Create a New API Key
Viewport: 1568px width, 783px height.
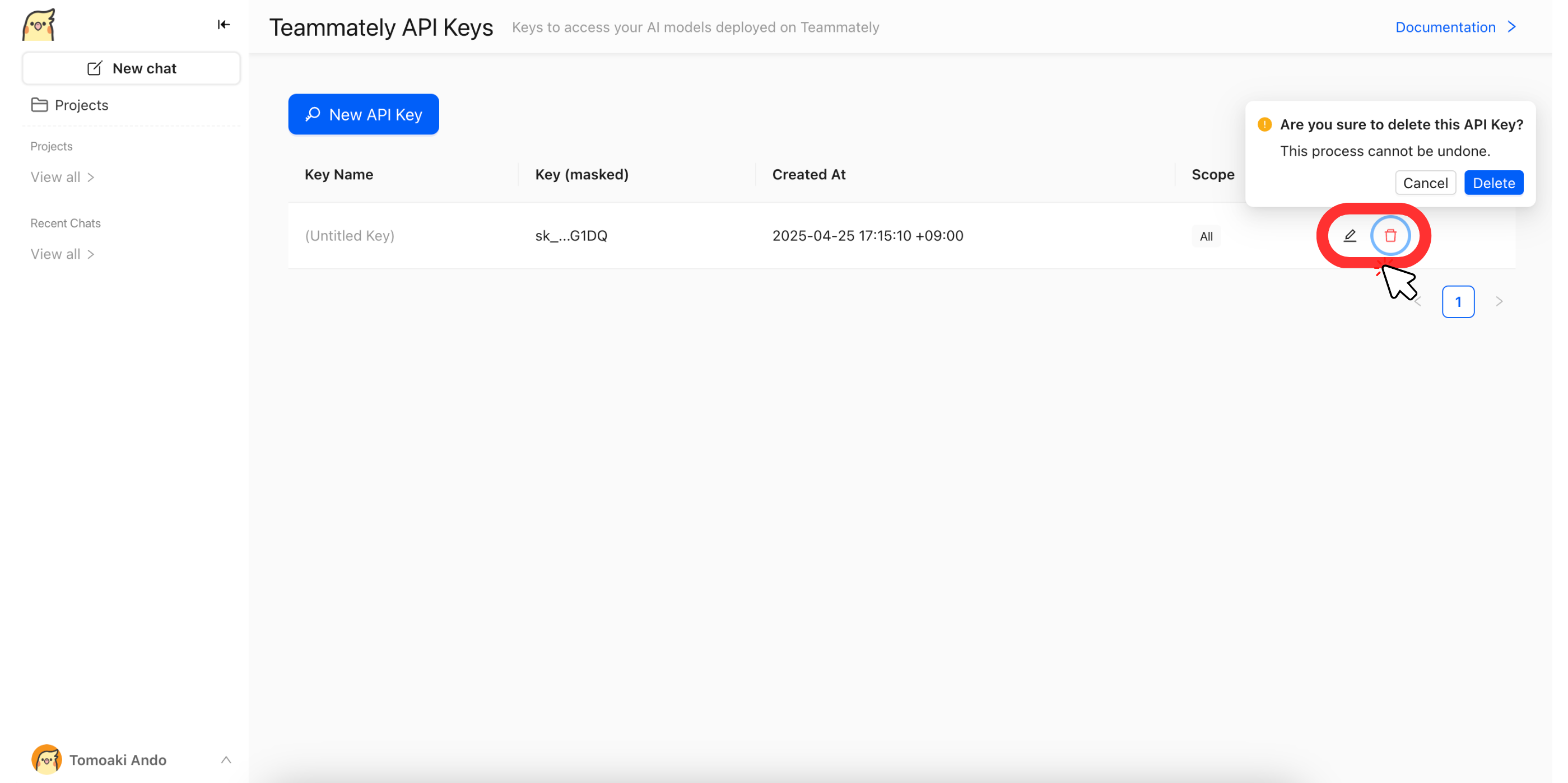364,114
